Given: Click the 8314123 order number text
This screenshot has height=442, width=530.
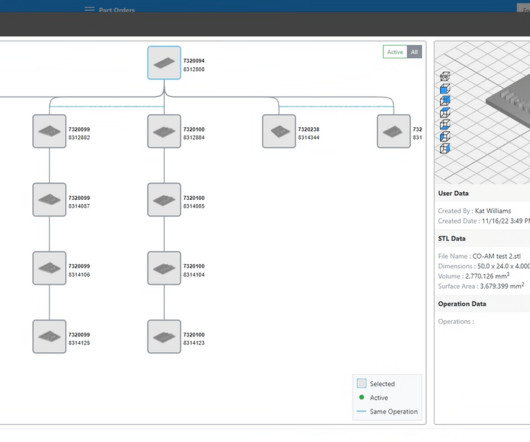Looking at the screenshot, I should pyautogui.click(x=194, y=343).
